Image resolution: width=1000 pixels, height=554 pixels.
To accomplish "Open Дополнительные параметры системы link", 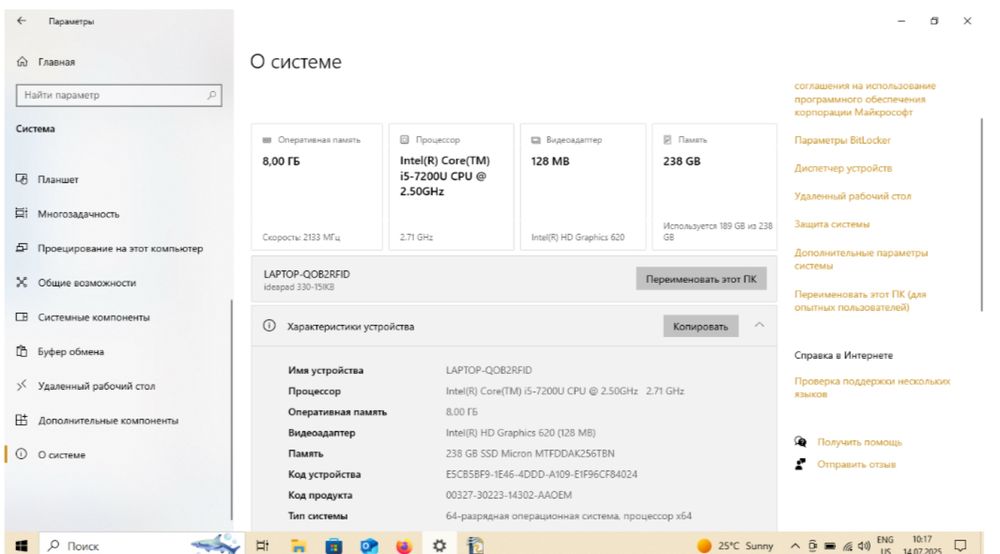I will tap(861, 259).
